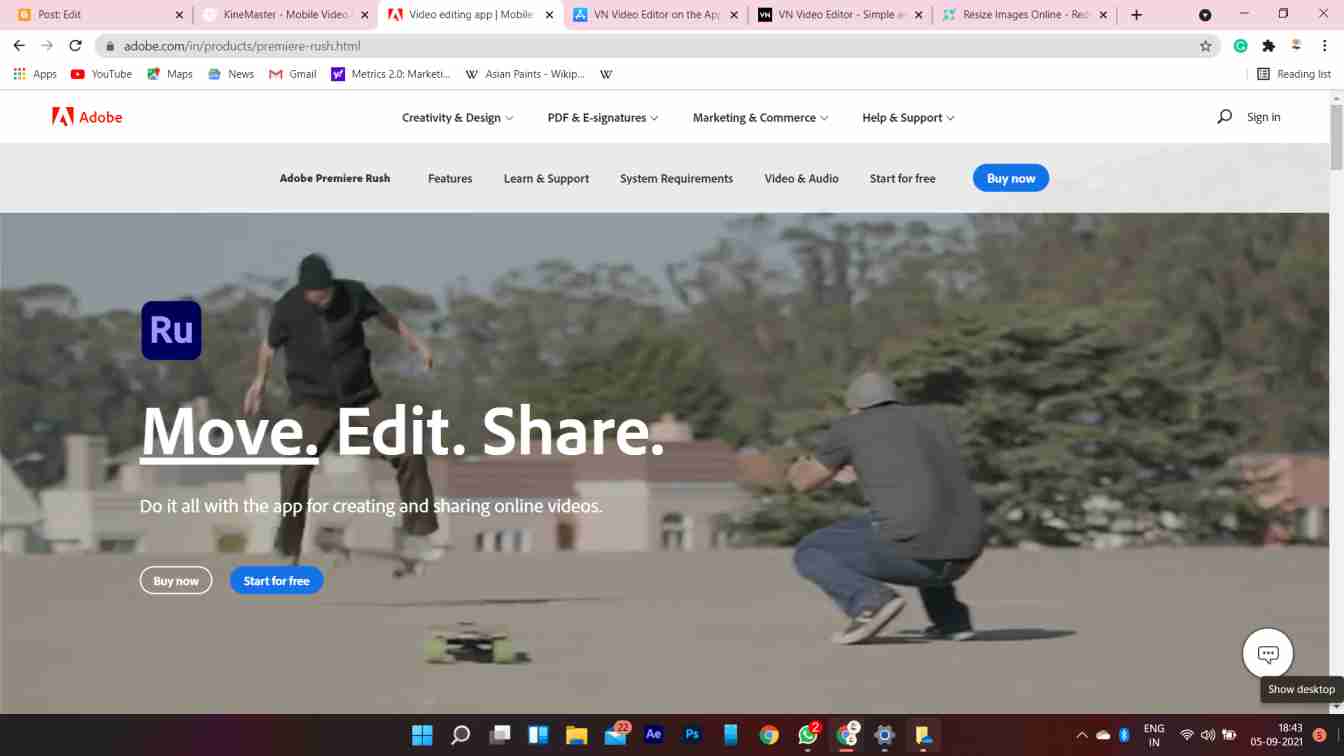Open Maps bookmark
The width and height of the screenshot is (1344, 756).
169,74
